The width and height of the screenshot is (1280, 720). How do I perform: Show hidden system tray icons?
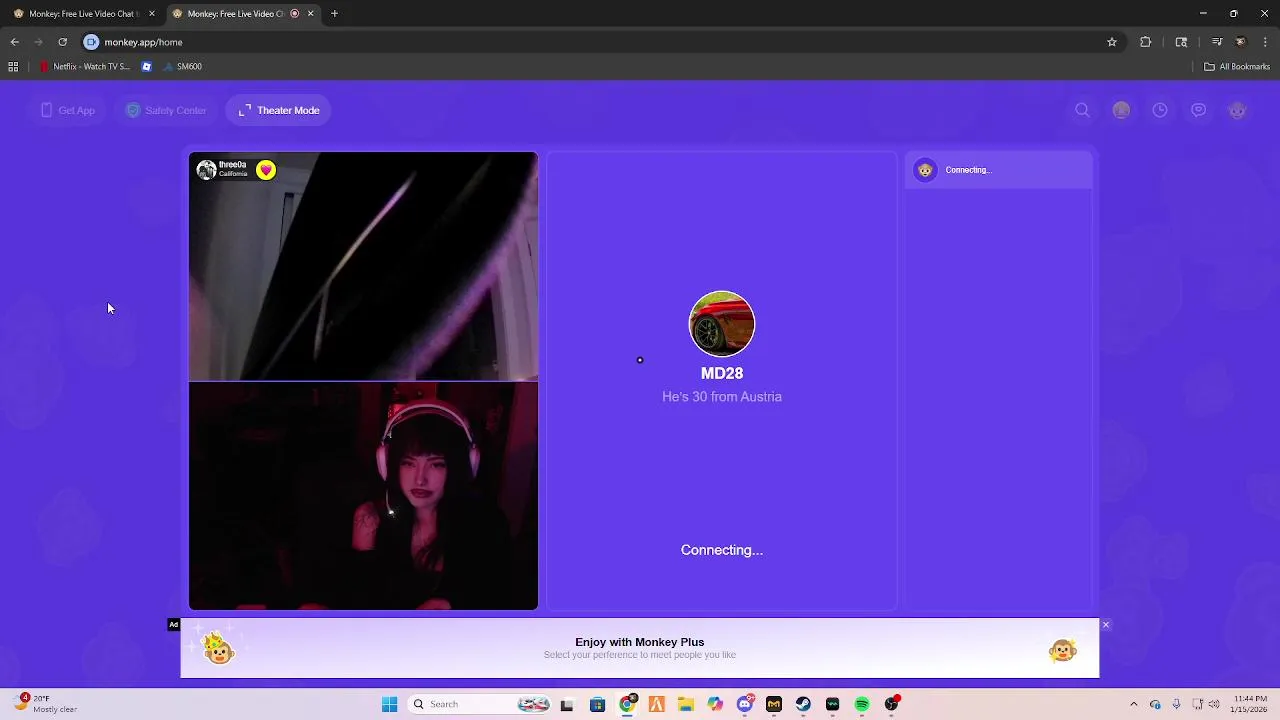1133,704
